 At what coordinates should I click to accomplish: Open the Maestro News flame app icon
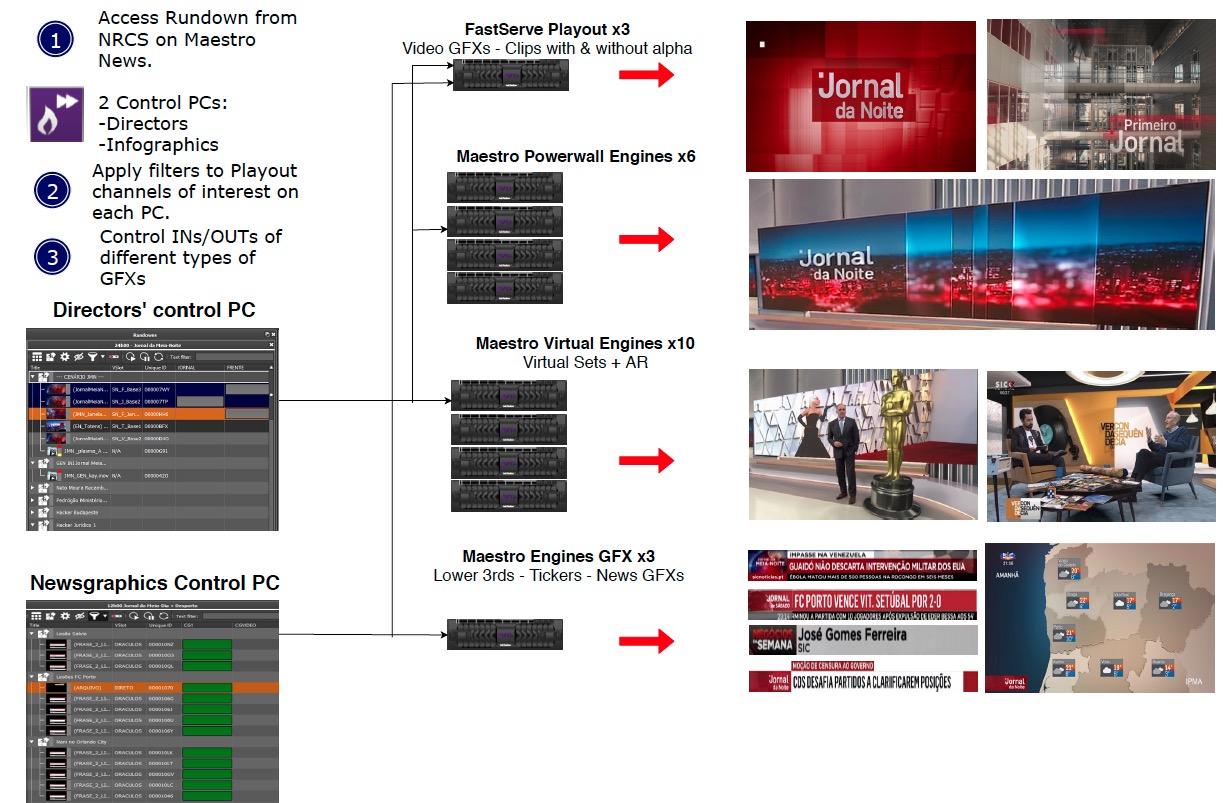(x=55, y=114)
